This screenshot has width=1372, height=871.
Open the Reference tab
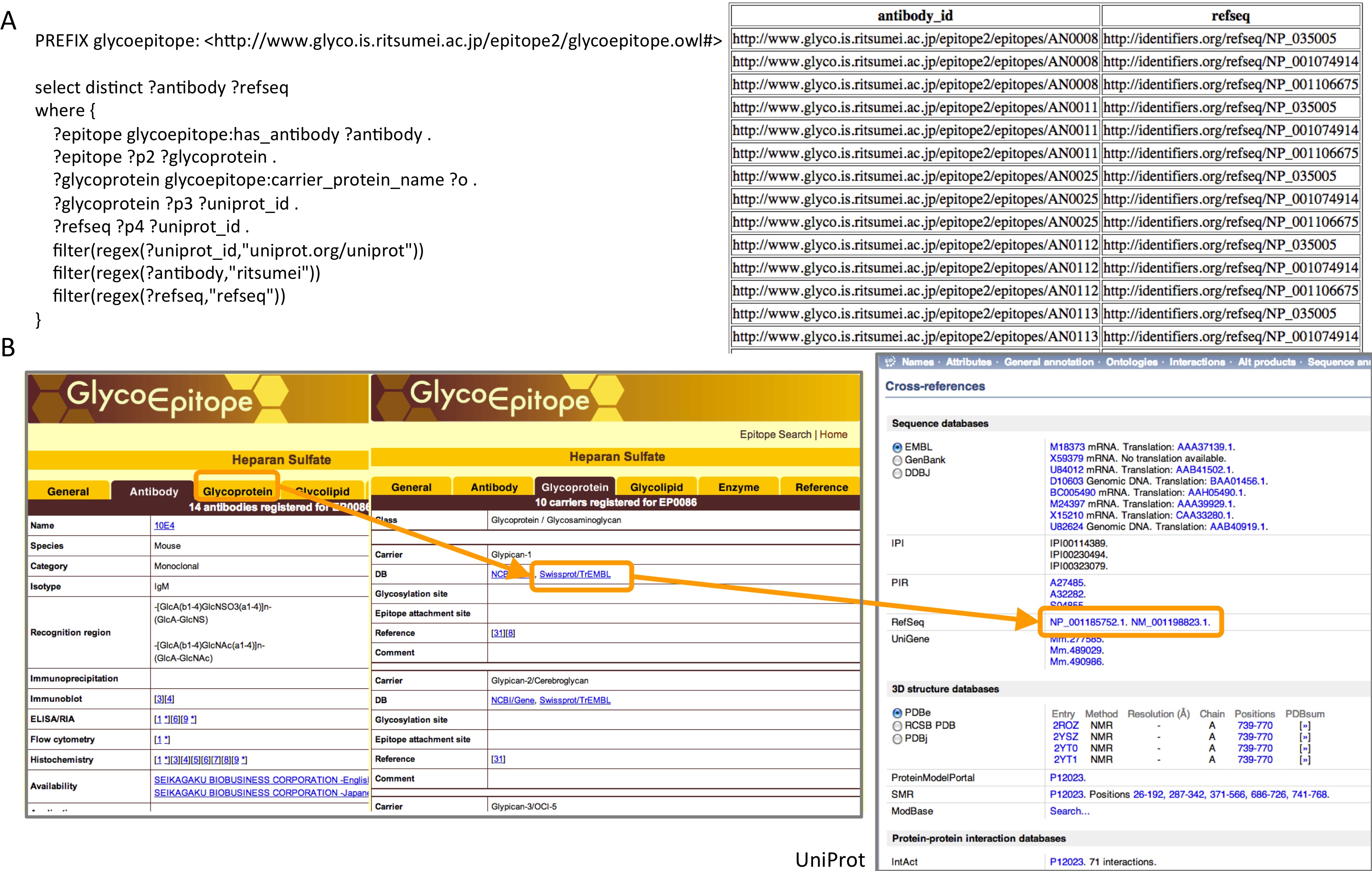click(821, 487)
